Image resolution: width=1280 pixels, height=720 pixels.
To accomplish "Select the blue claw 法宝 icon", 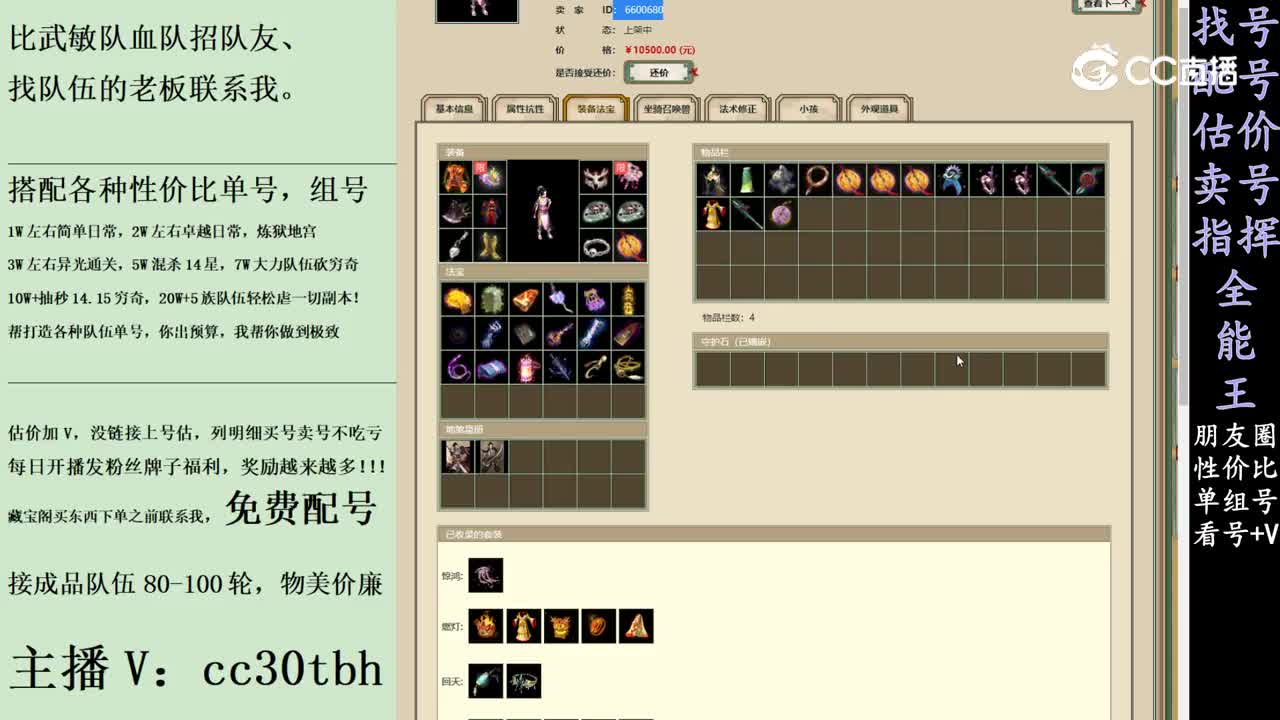I will [x=492, y=332].
